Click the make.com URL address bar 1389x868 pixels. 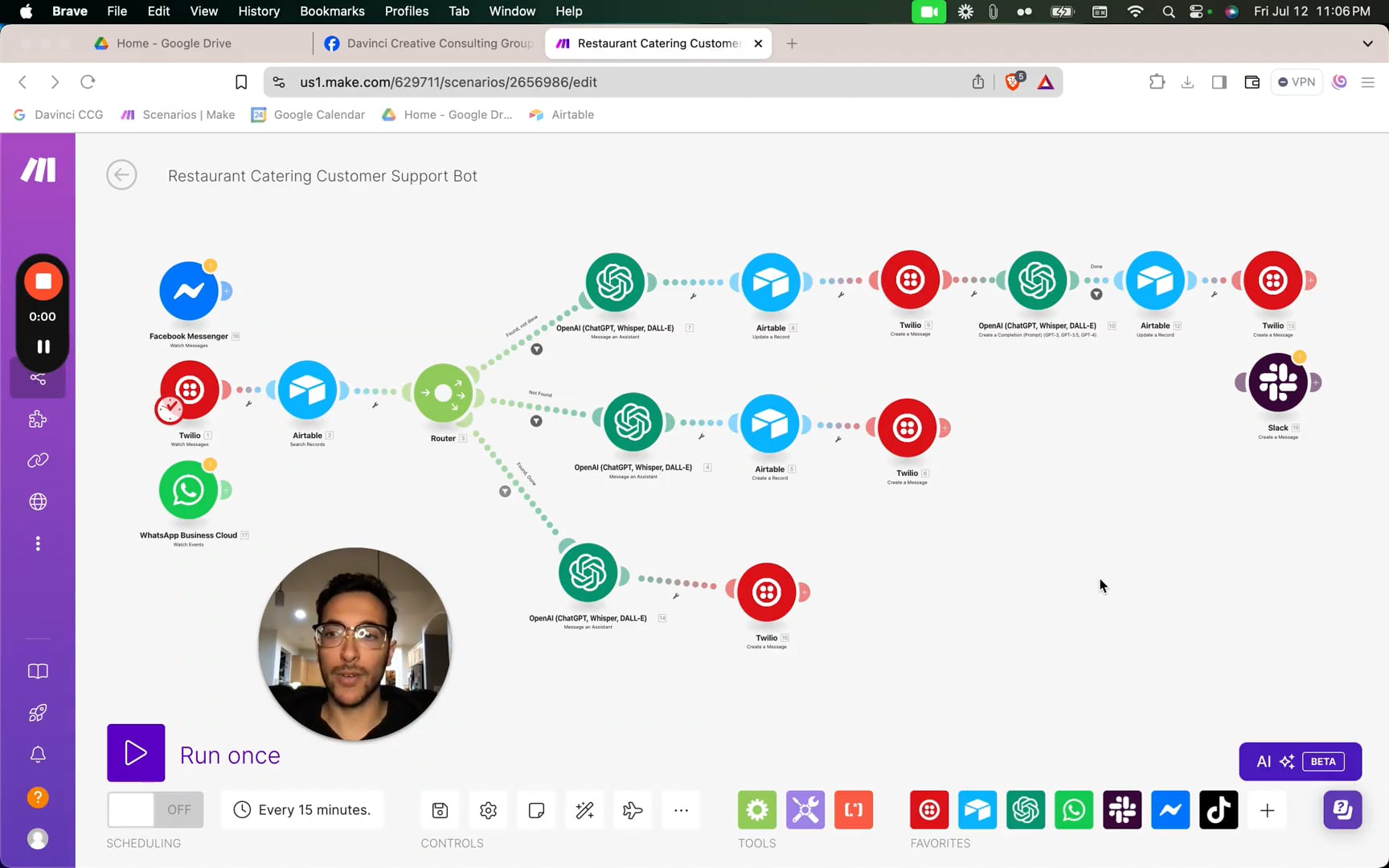pyautogui.click(x=627, y=82)
